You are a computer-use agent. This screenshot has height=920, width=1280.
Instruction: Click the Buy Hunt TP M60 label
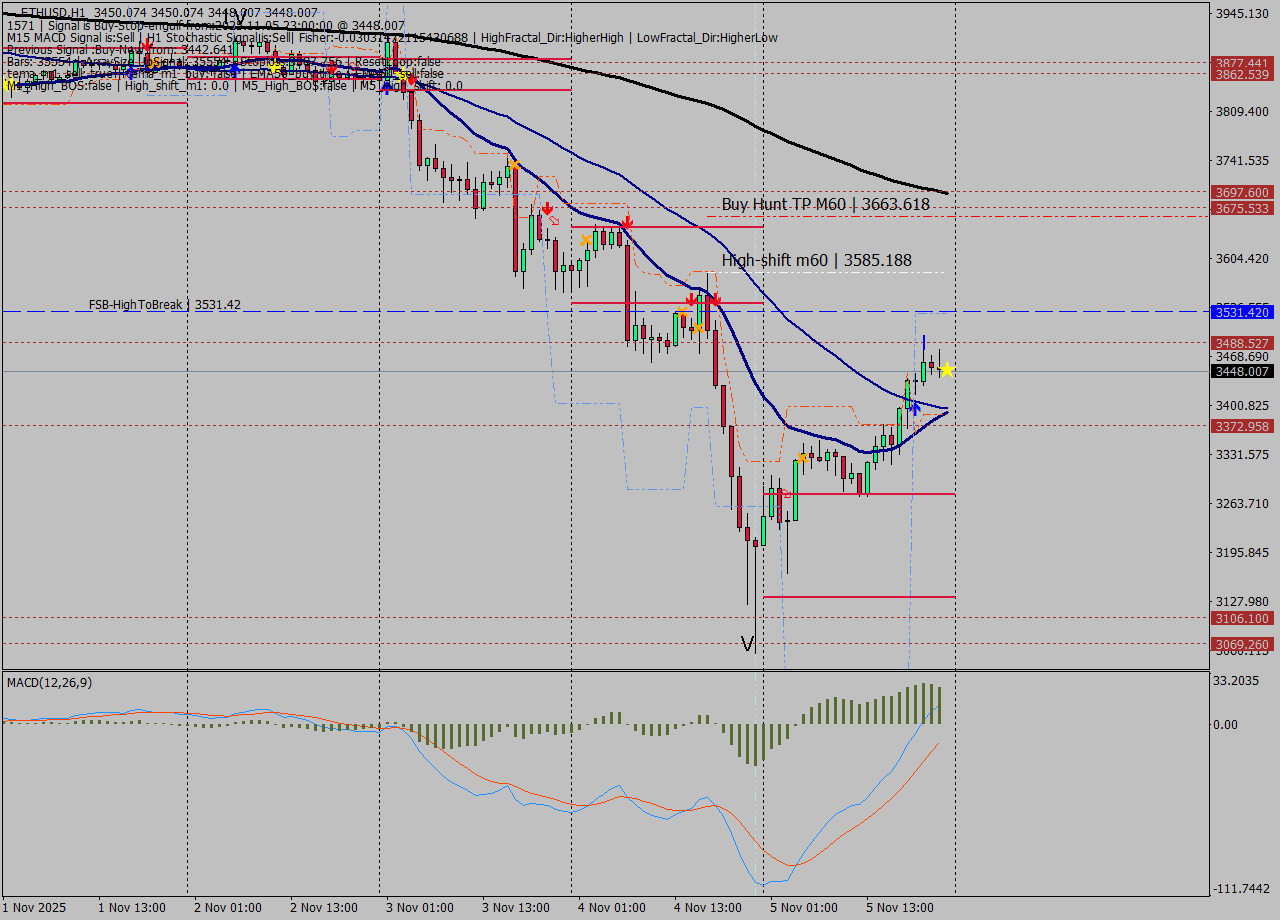(x=825, y=204)
